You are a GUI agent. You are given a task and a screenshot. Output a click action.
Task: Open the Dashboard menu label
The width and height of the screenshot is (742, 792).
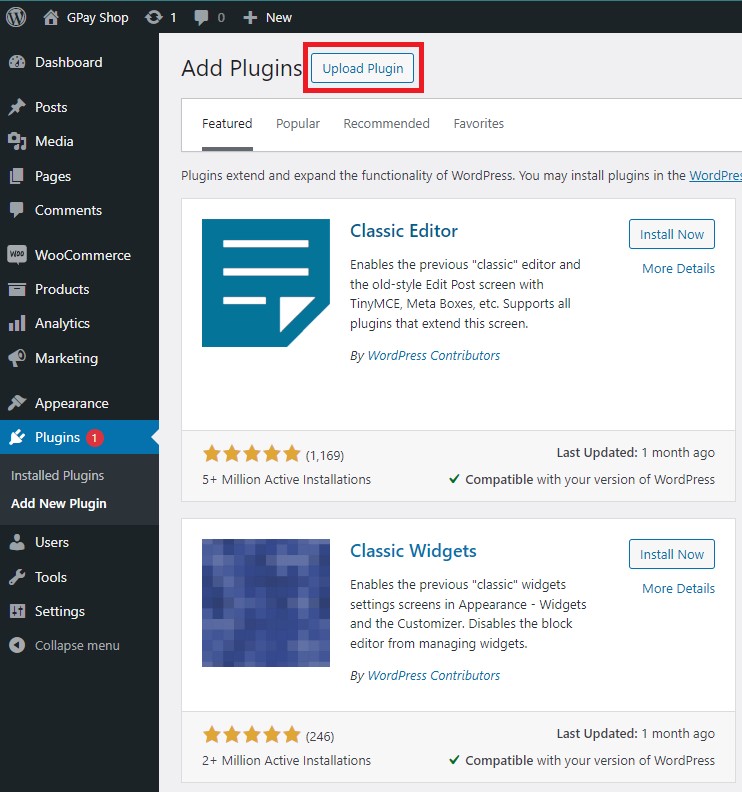[69, 62]
